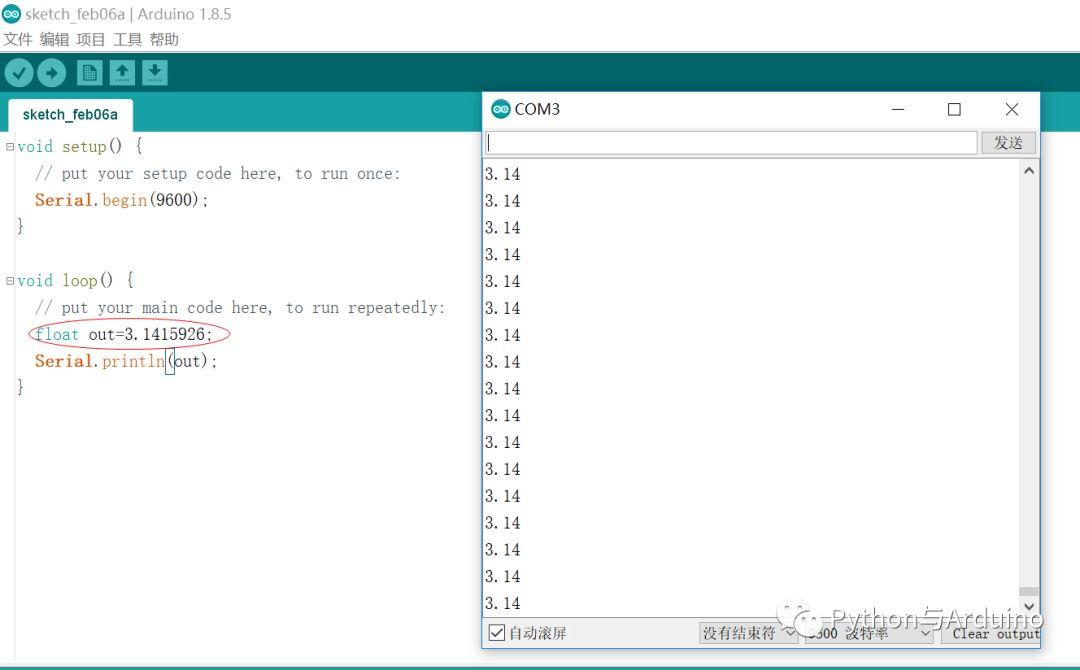1080x670 pixels.
Task: Click the float out=3.1415926; code line
Action: [x=123, y=334]
